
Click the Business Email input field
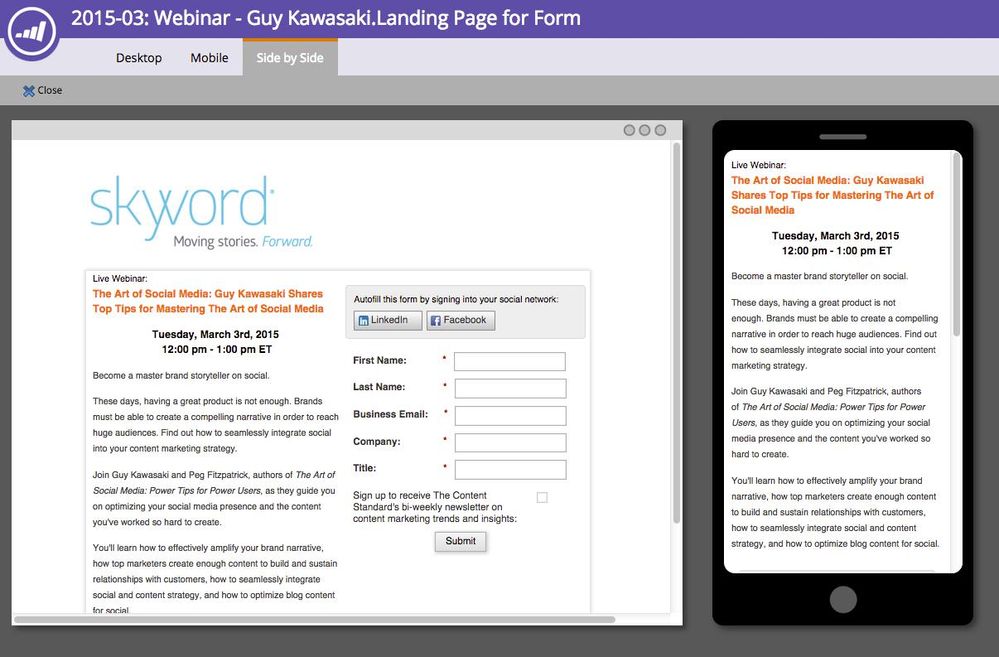(x=510, y=415)
